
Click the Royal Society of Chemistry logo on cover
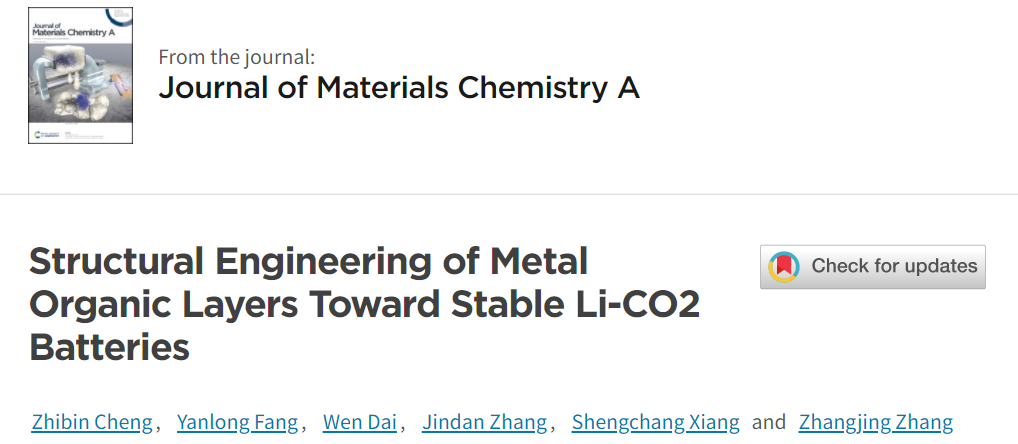tap(45, 132)
